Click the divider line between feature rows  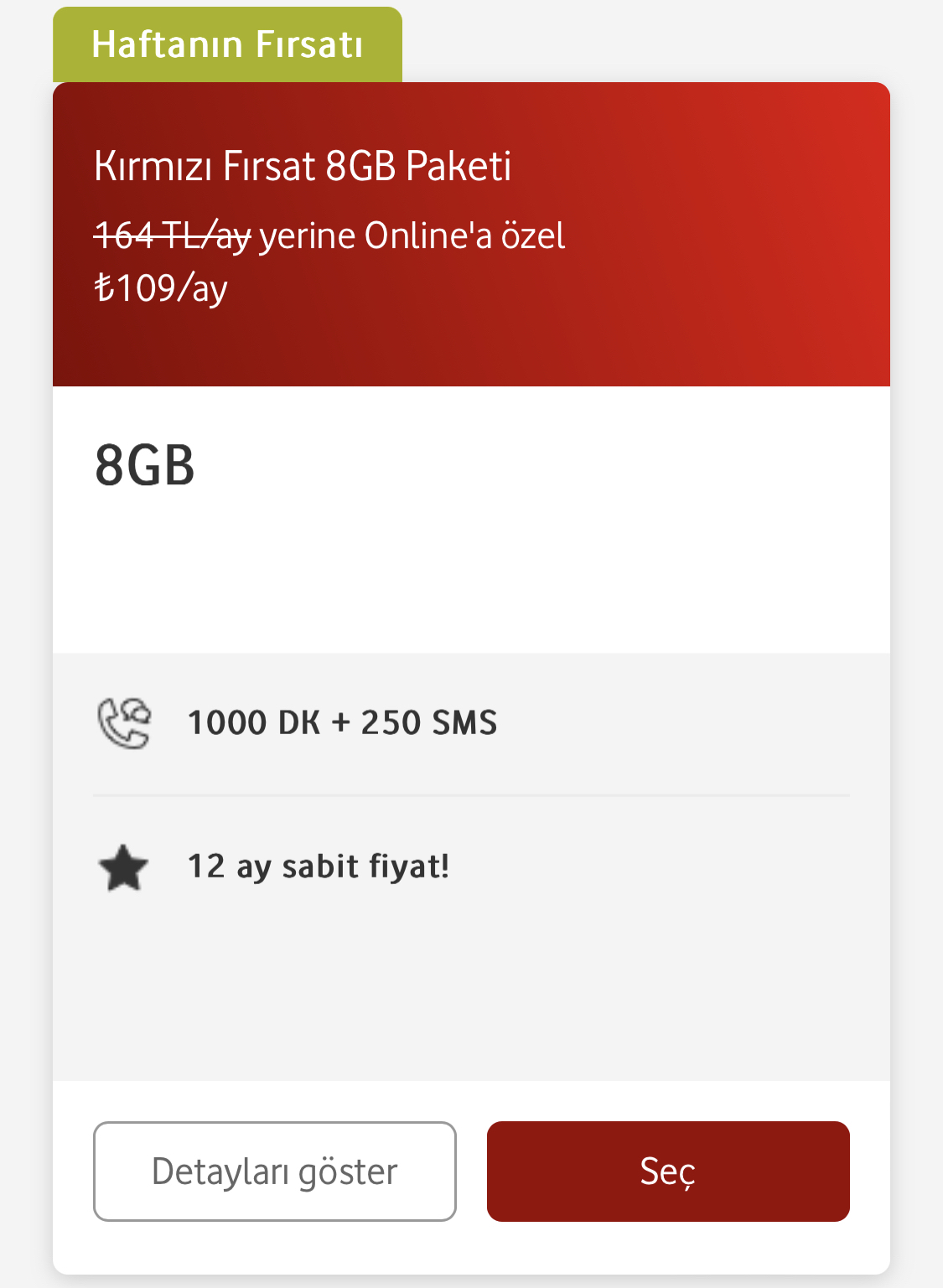(x=471, y=795)
